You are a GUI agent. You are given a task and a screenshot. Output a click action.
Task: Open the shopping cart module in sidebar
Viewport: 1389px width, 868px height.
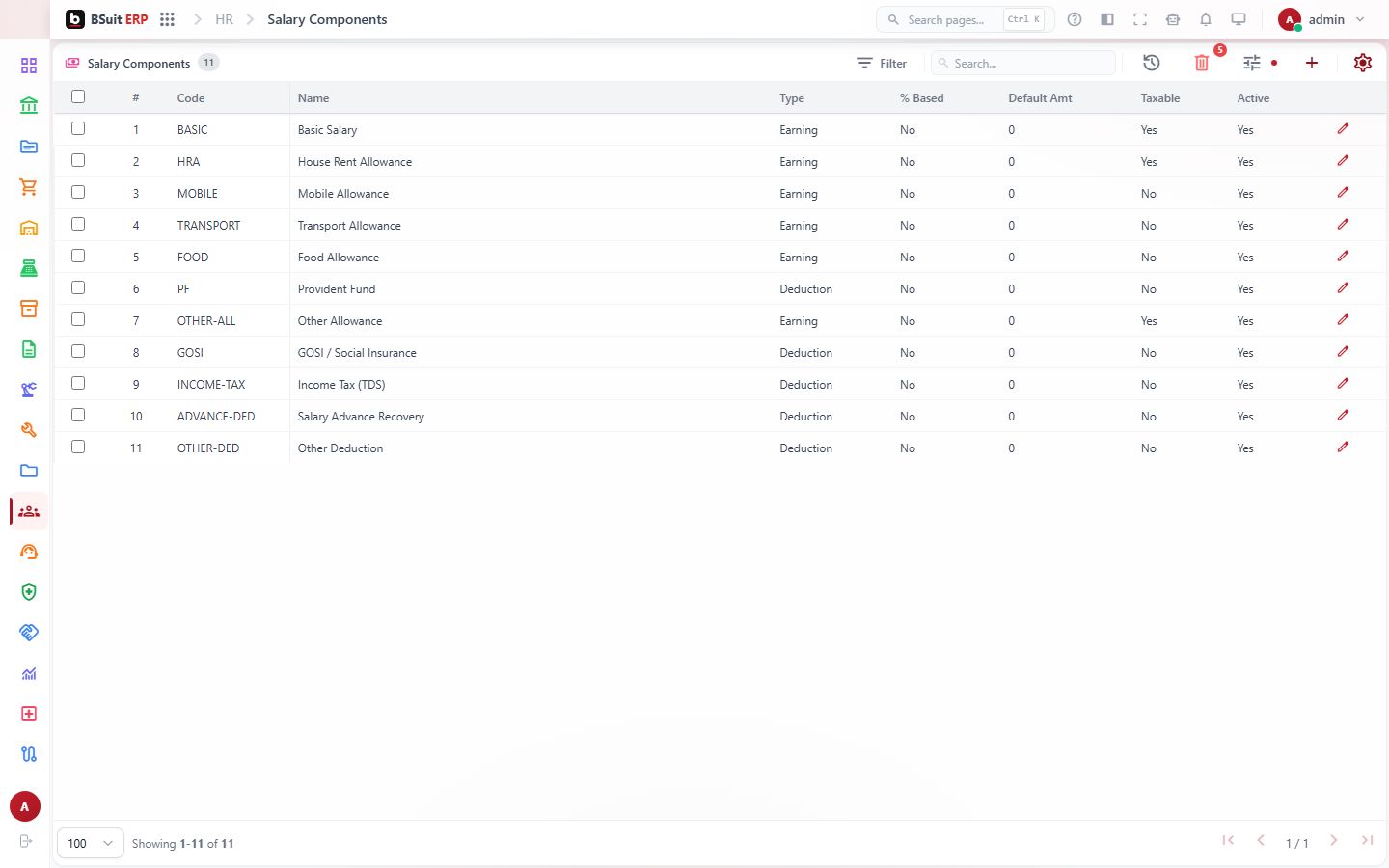(29, 187)
